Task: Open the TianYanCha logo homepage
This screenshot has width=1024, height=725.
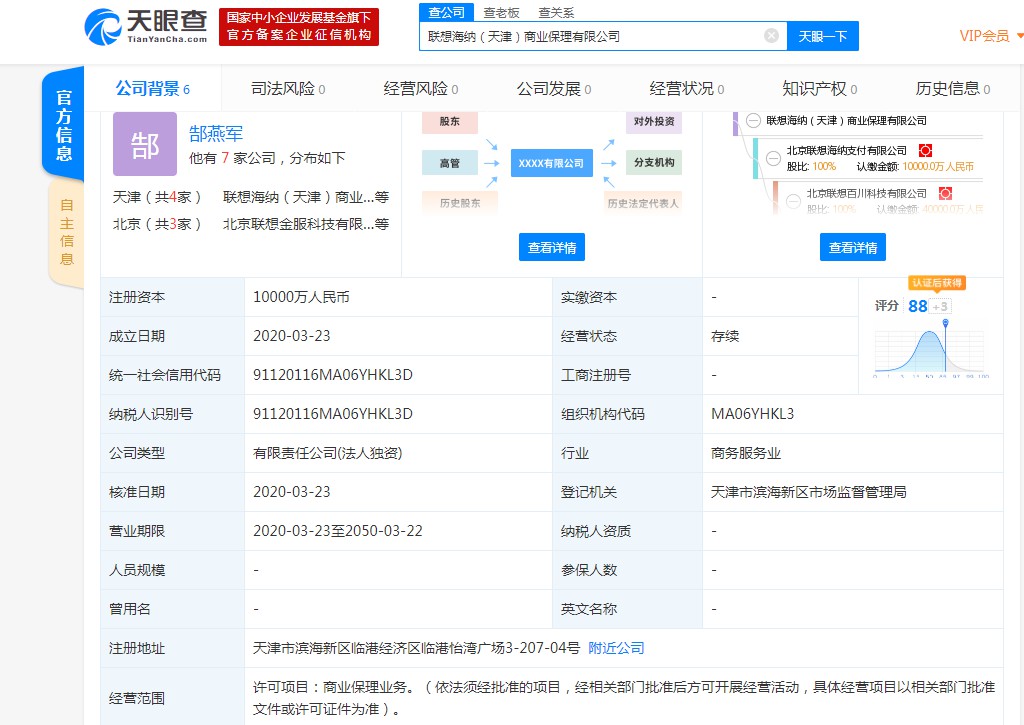Action: [x=146, y=26]
